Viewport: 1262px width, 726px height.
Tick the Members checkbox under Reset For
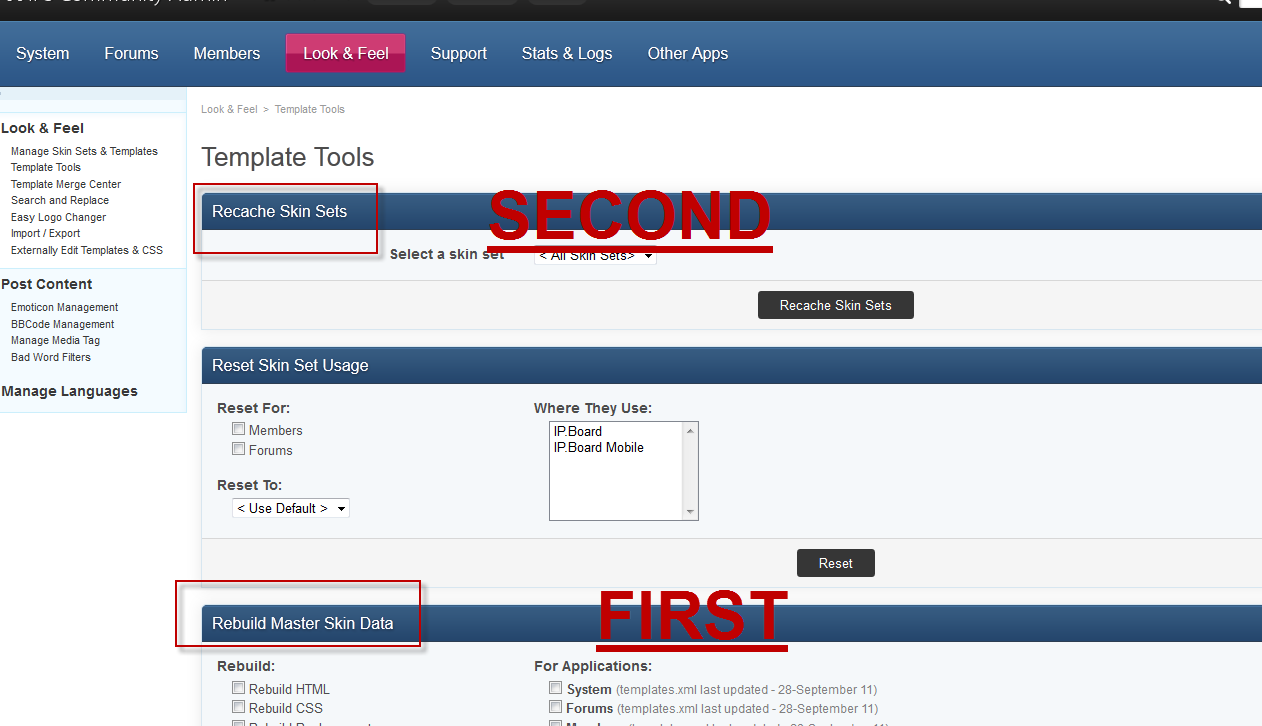[x=239, y=429]
